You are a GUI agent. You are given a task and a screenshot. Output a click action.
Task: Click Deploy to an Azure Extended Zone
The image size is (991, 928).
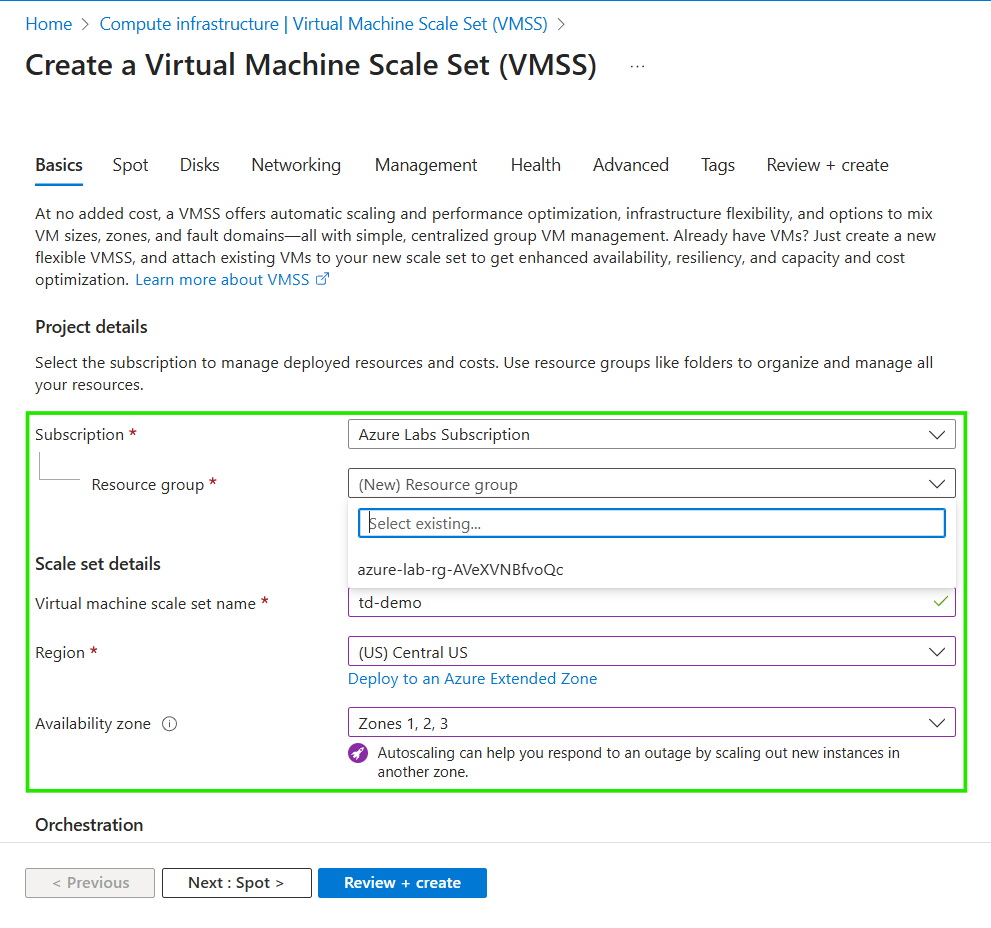472,679
